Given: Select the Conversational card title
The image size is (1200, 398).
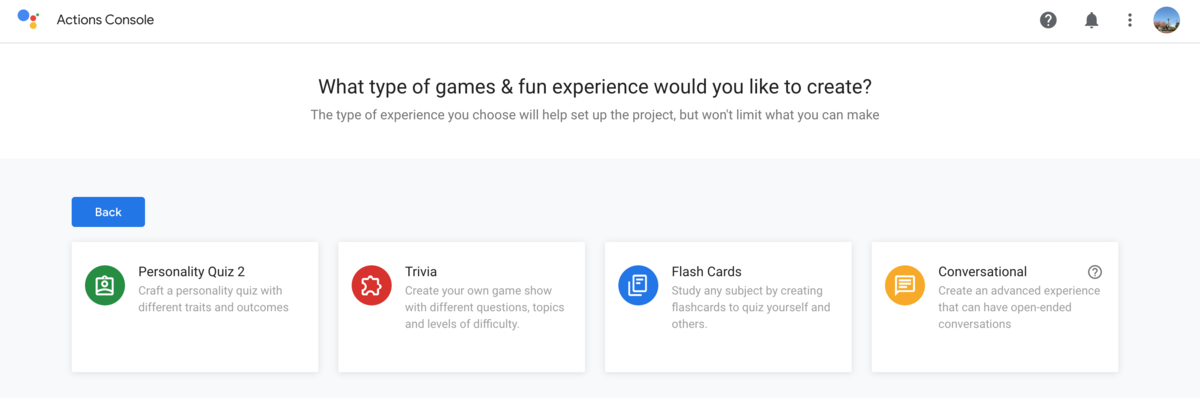Looking at the screenshot, I should coord(982,271).
